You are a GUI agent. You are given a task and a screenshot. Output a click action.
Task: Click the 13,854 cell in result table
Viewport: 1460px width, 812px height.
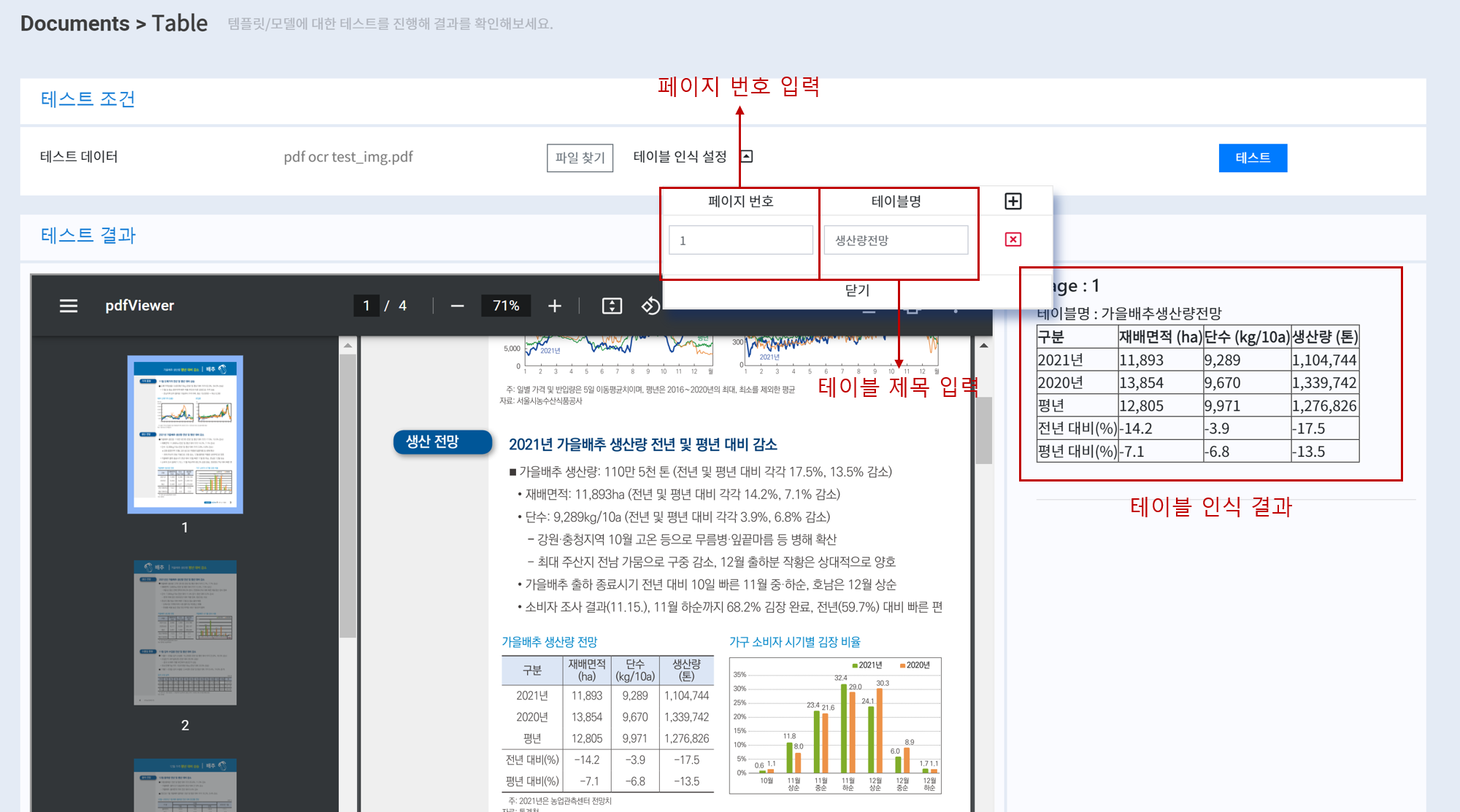point(1160,382)
